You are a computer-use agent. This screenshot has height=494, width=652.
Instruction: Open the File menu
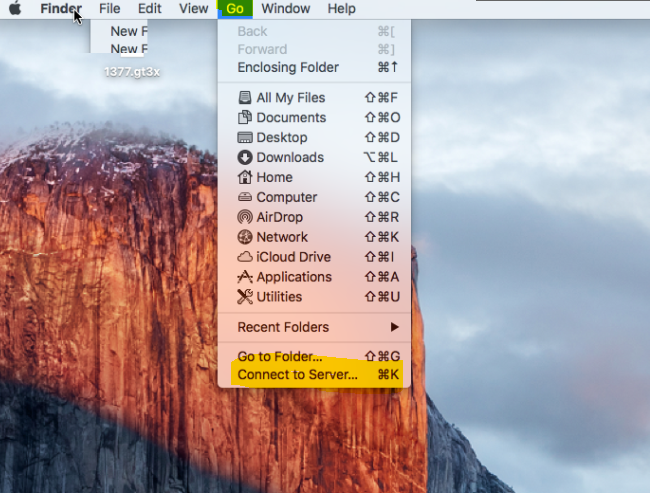point(109,8)
